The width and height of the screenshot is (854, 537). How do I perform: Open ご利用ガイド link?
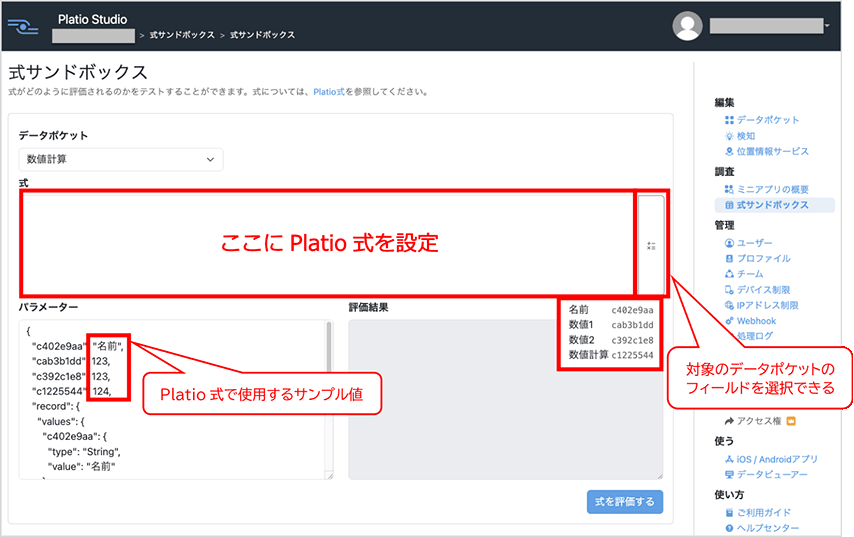(x=758, y=512)
